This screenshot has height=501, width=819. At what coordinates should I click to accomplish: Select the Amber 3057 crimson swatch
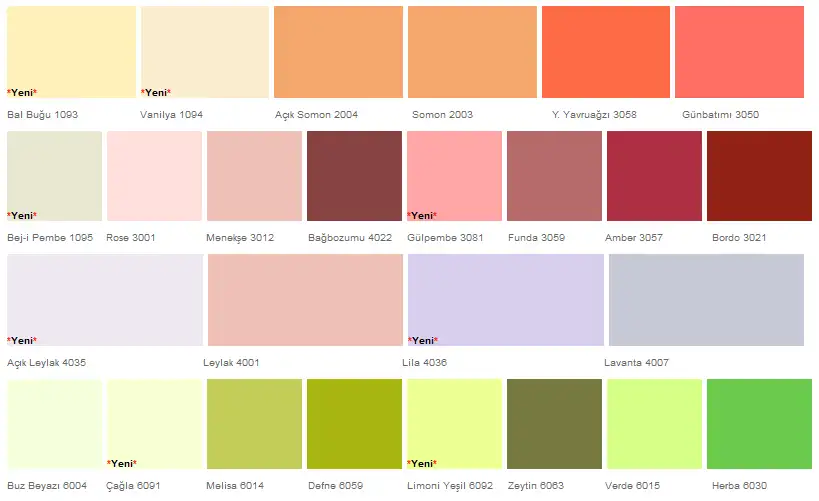click(x=654, y=176)
